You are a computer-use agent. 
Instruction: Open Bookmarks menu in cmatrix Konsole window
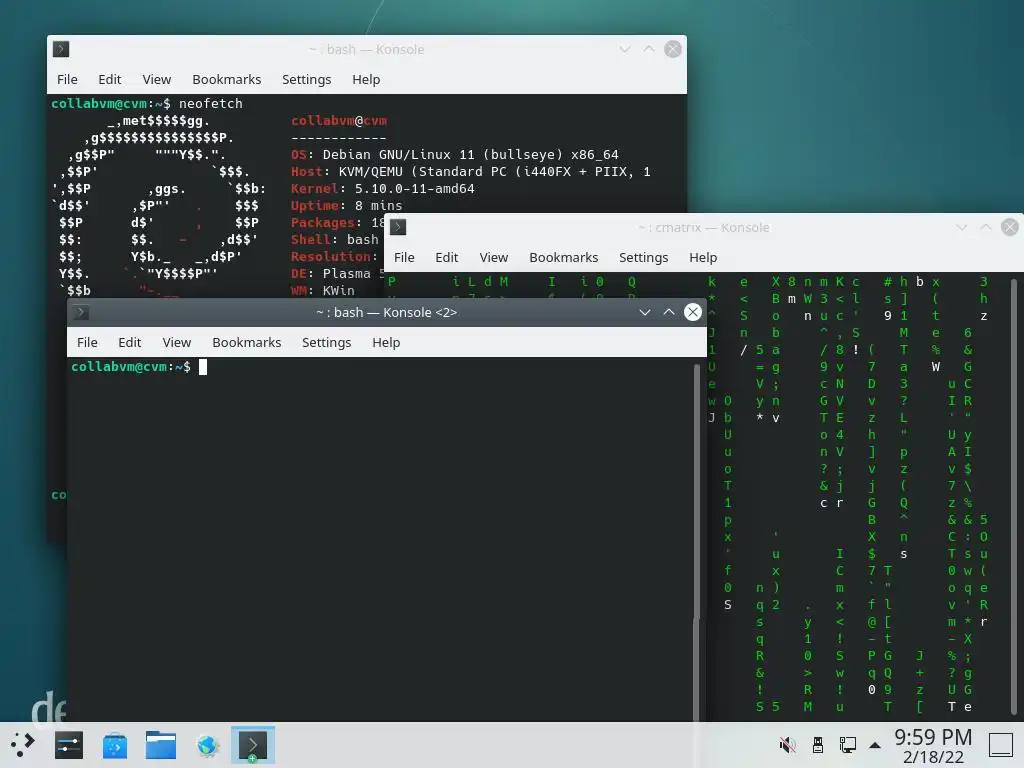click(564, 257)
